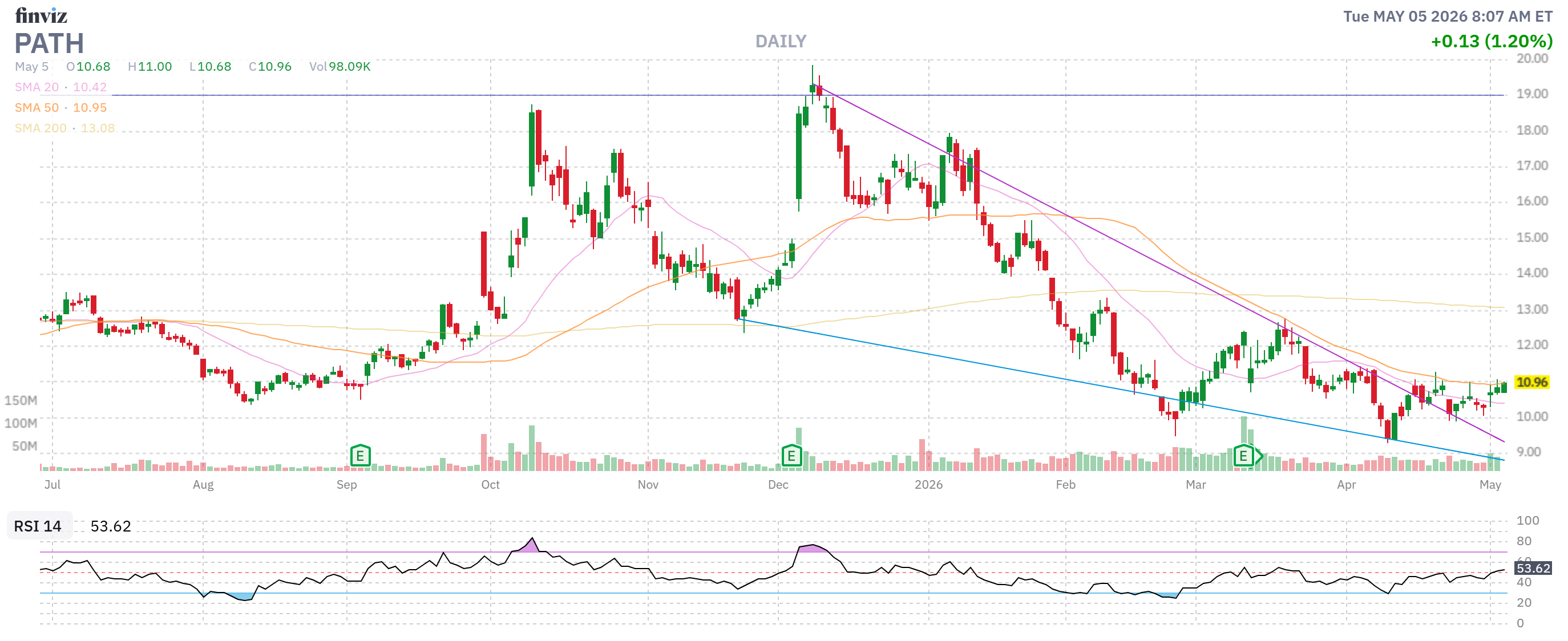This screenshot has width=1568, height=641.
Task: Click the highlighted 10.96 current price tag
Action: pos(1531,382)
